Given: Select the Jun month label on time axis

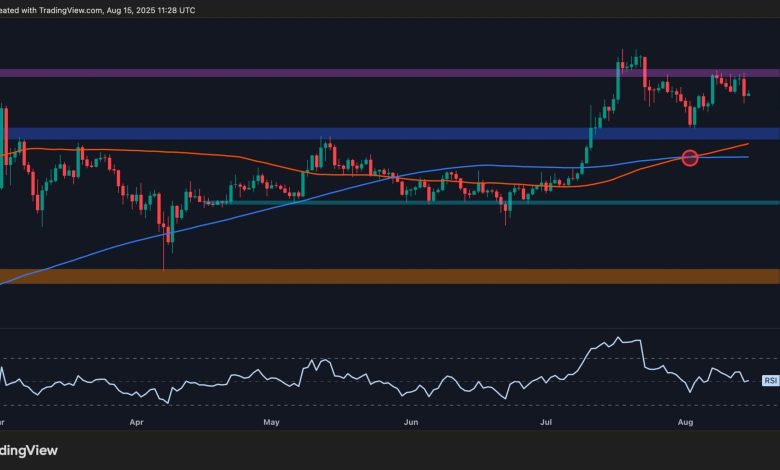Looking at the screenshot, I should click(411, 422).
